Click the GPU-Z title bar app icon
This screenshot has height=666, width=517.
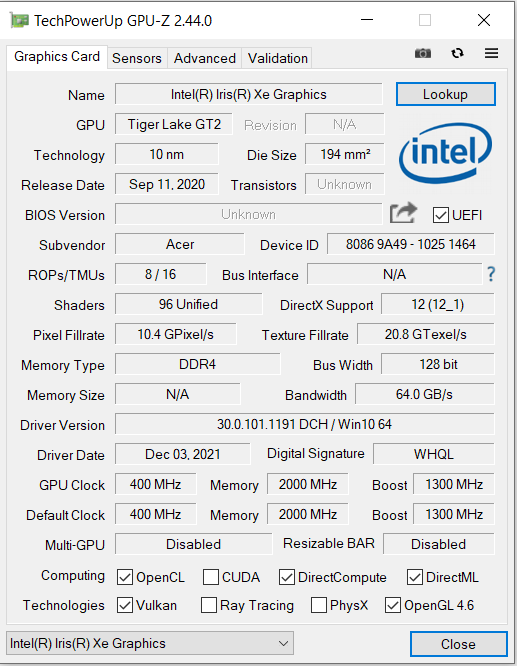(20, 20)
